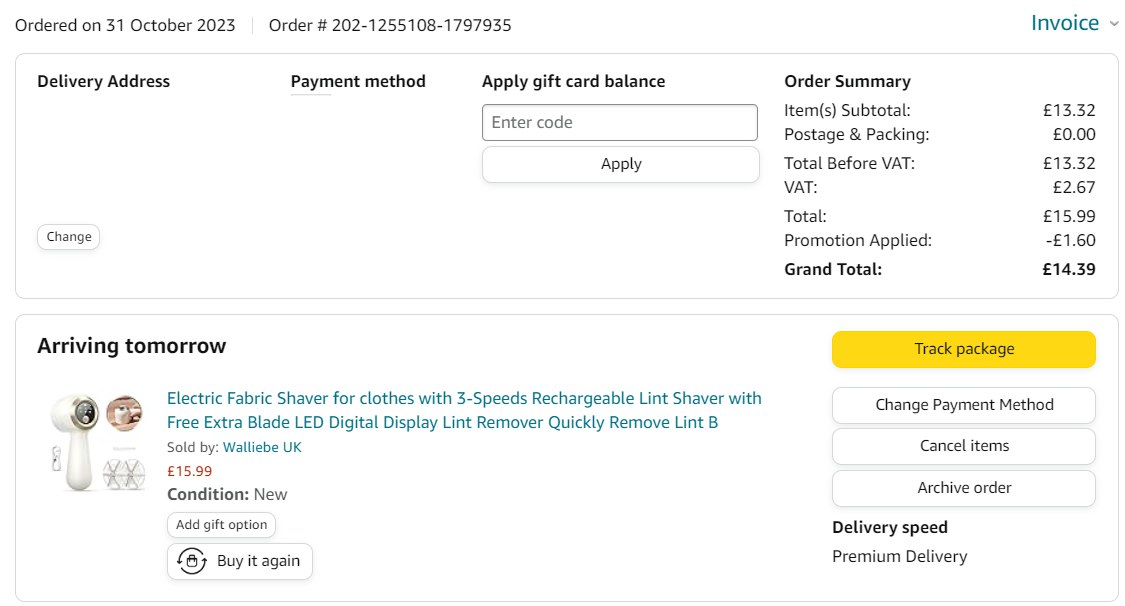
Task: Click Change Payment Method button
Action: pyautogui.click(x=964, y=405)
